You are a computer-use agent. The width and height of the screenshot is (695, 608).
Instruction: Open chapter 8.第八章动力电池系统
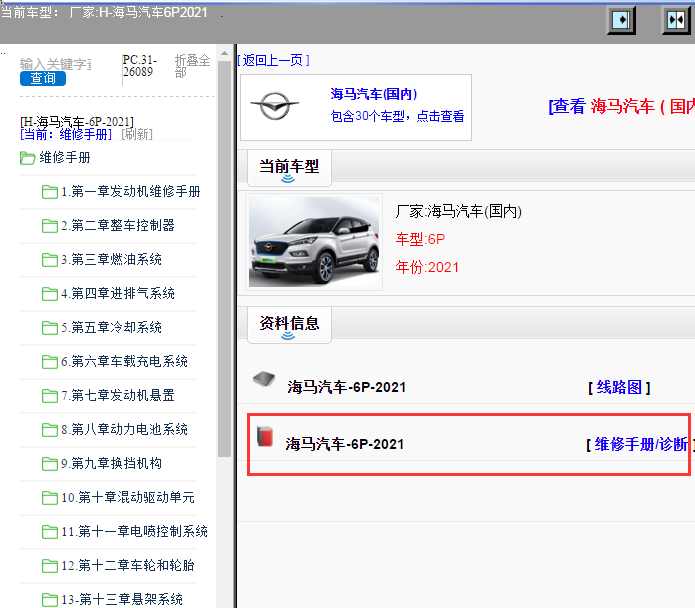click(125, 429)
